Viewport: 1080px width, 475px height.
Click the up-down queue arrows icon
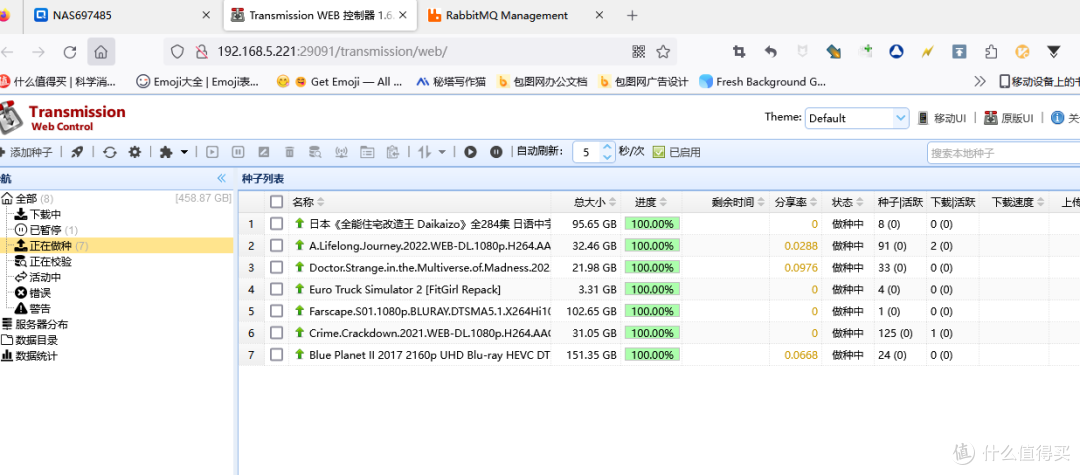click(424, 152)
